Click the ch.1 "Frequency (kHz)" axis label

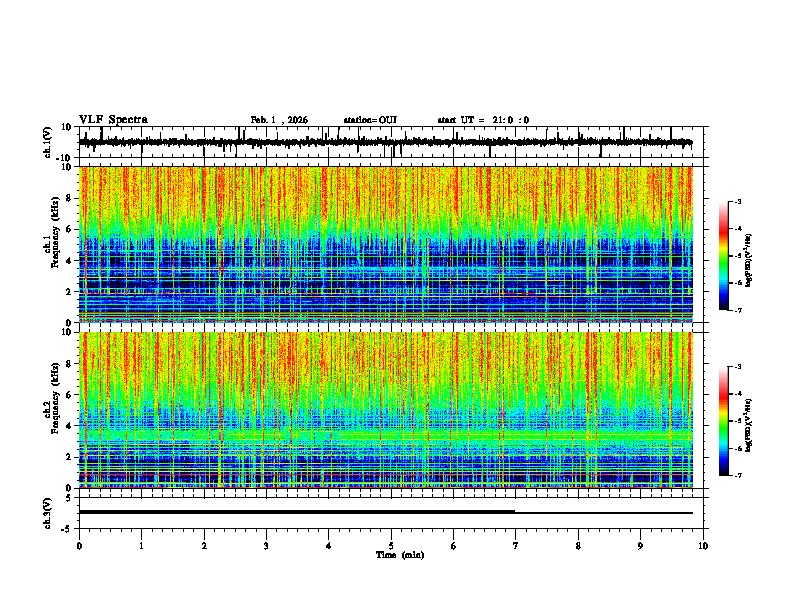point(55,232)
